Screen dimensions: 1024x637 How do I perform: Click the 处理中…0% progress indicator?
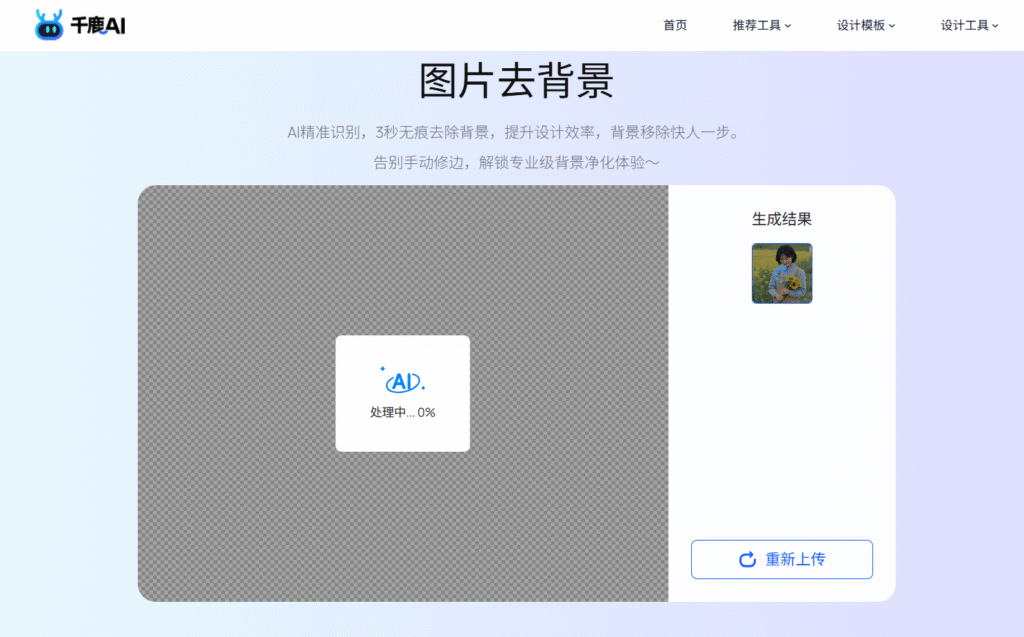point(403,411)
